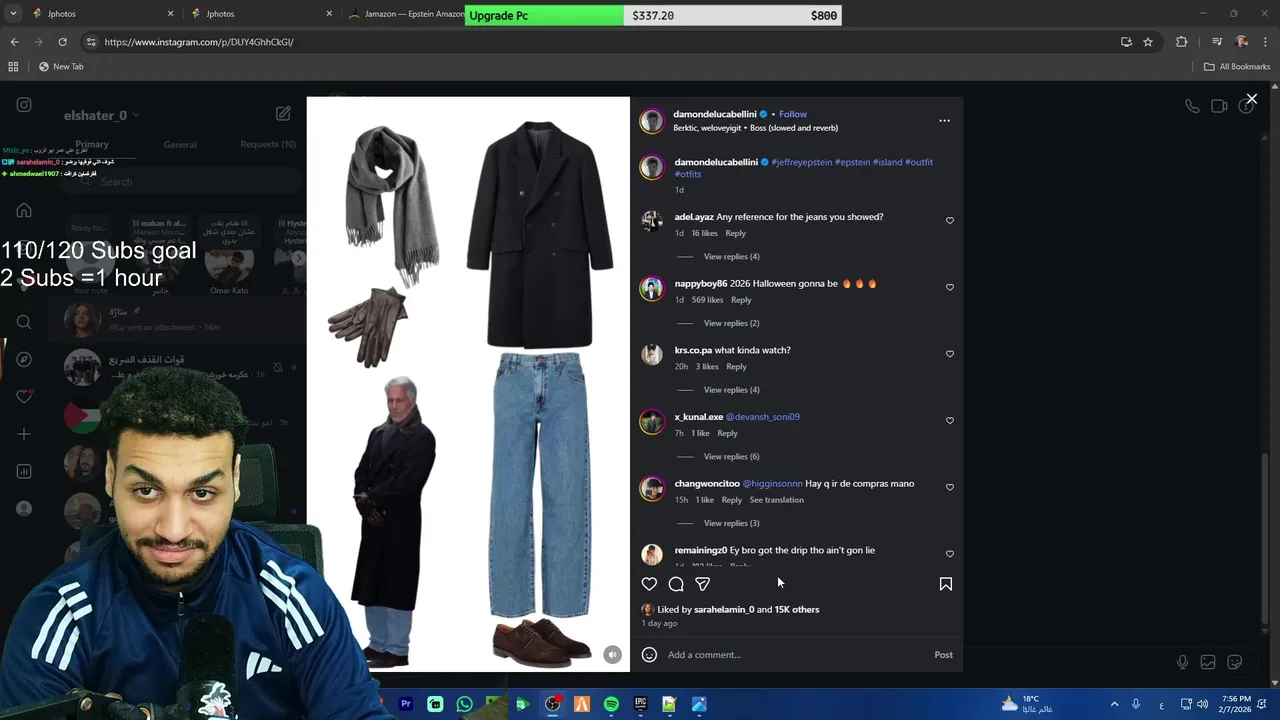1280x720 pixels.
Task: Select the General messages tab
Action: (180, 144)
